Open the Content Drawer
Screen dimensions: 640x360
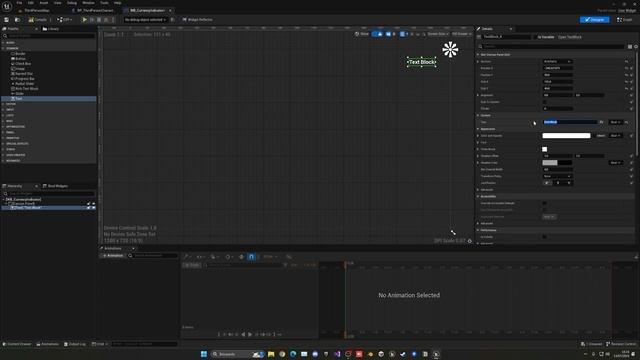pos(17,344)
